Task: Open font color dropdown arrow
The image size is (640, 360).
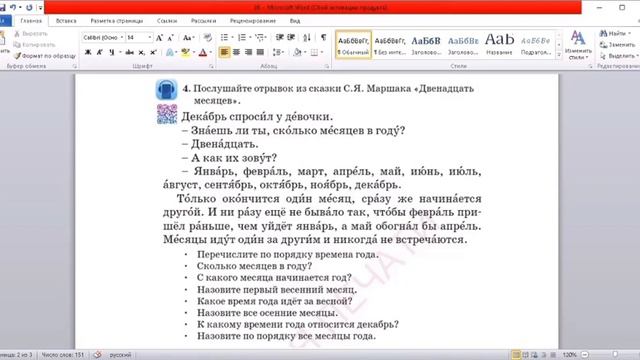Action: 210,52
